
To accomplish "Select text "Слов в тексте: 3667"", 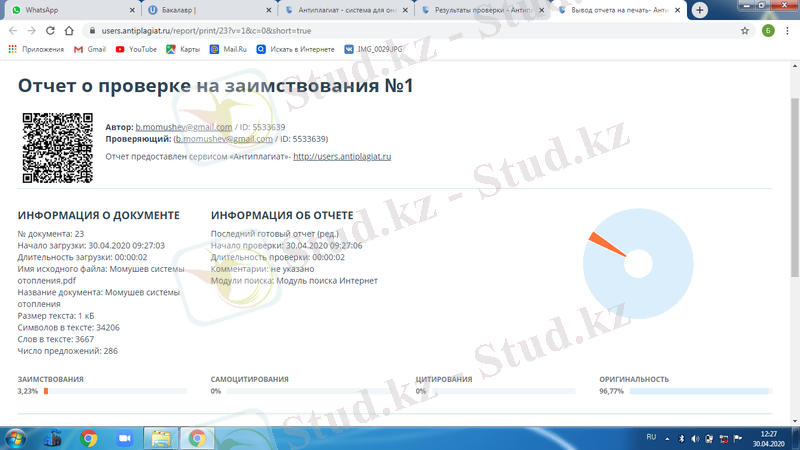I will click(x=56, y=339).
